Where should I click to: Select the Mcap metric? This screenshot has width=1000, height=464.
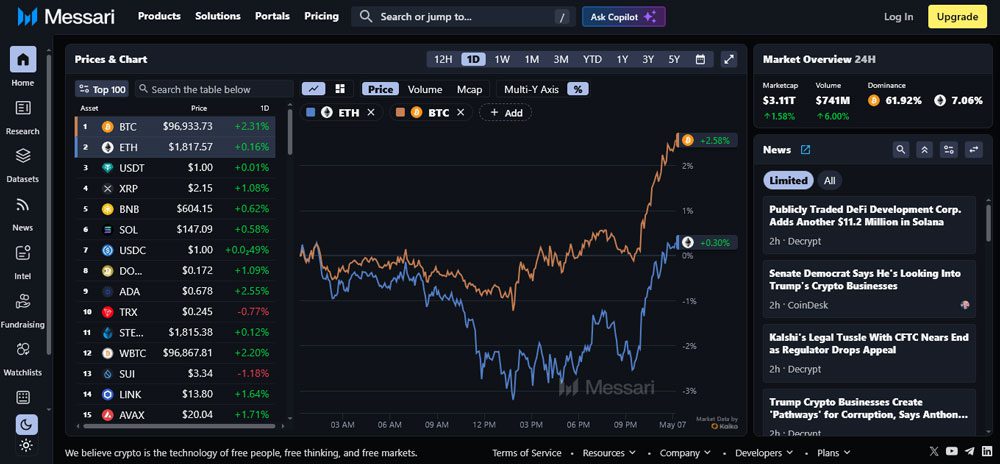[x=469, y=89]
